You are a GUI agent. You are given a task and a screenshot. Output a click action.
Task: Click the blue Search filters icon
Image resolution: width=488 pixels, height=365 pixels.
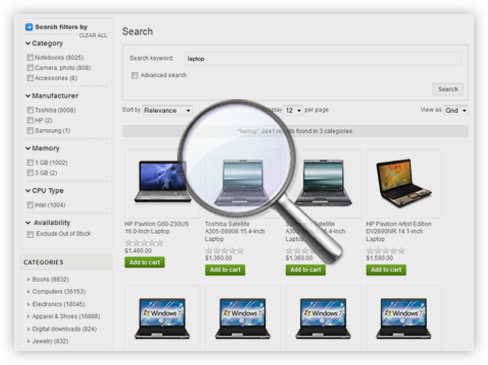click(x=29, y=27)
